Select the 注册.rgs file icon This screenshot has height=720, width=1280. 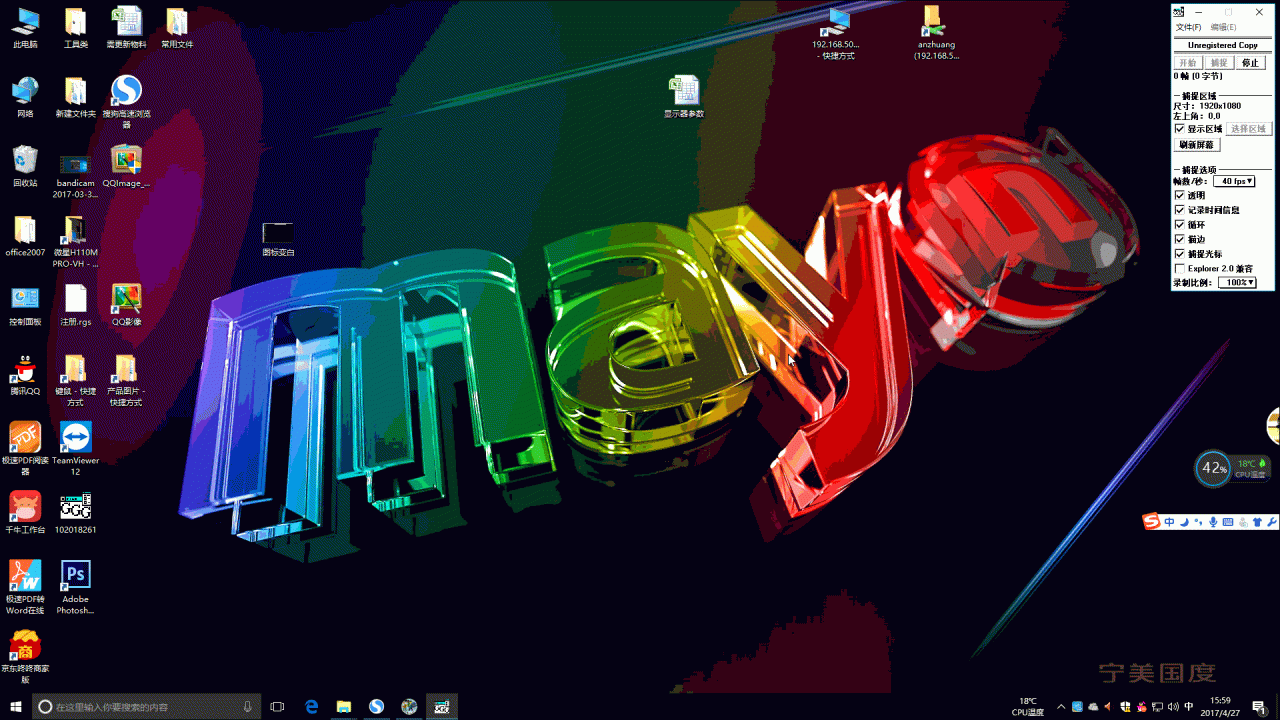[75, 305]
